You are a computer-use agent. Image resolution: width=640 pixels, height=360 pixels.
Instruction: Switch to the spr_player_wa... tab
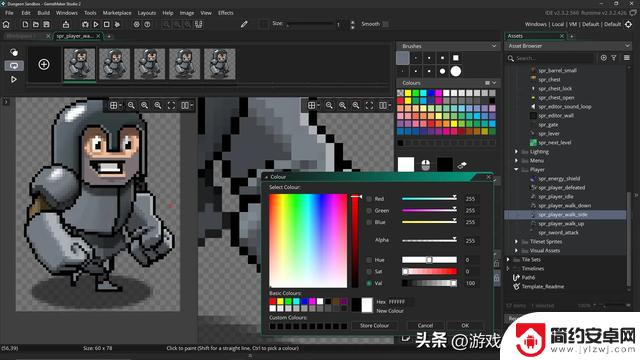(x=78, y=36)
